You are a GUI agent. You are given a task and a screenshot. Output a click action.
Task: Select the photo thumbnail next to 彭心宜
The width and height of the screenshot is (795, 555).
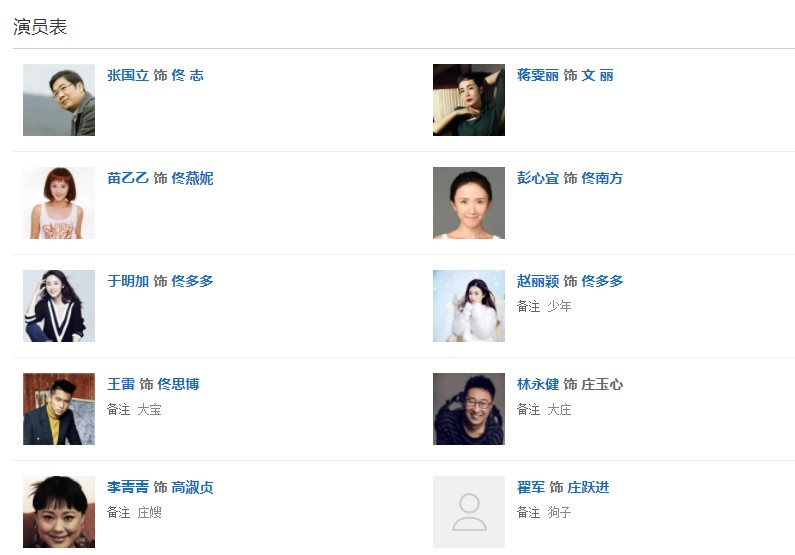[469, 203]
